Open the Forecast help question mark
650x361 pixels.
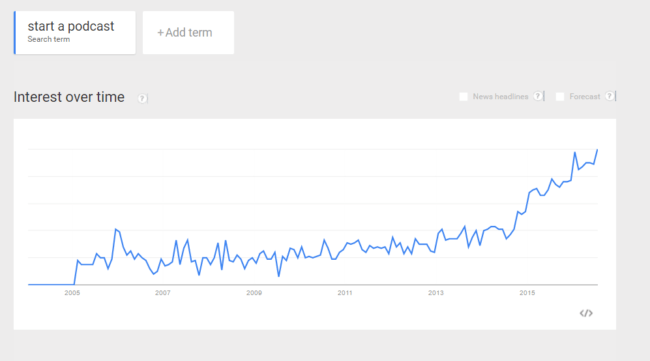(609, 96)
